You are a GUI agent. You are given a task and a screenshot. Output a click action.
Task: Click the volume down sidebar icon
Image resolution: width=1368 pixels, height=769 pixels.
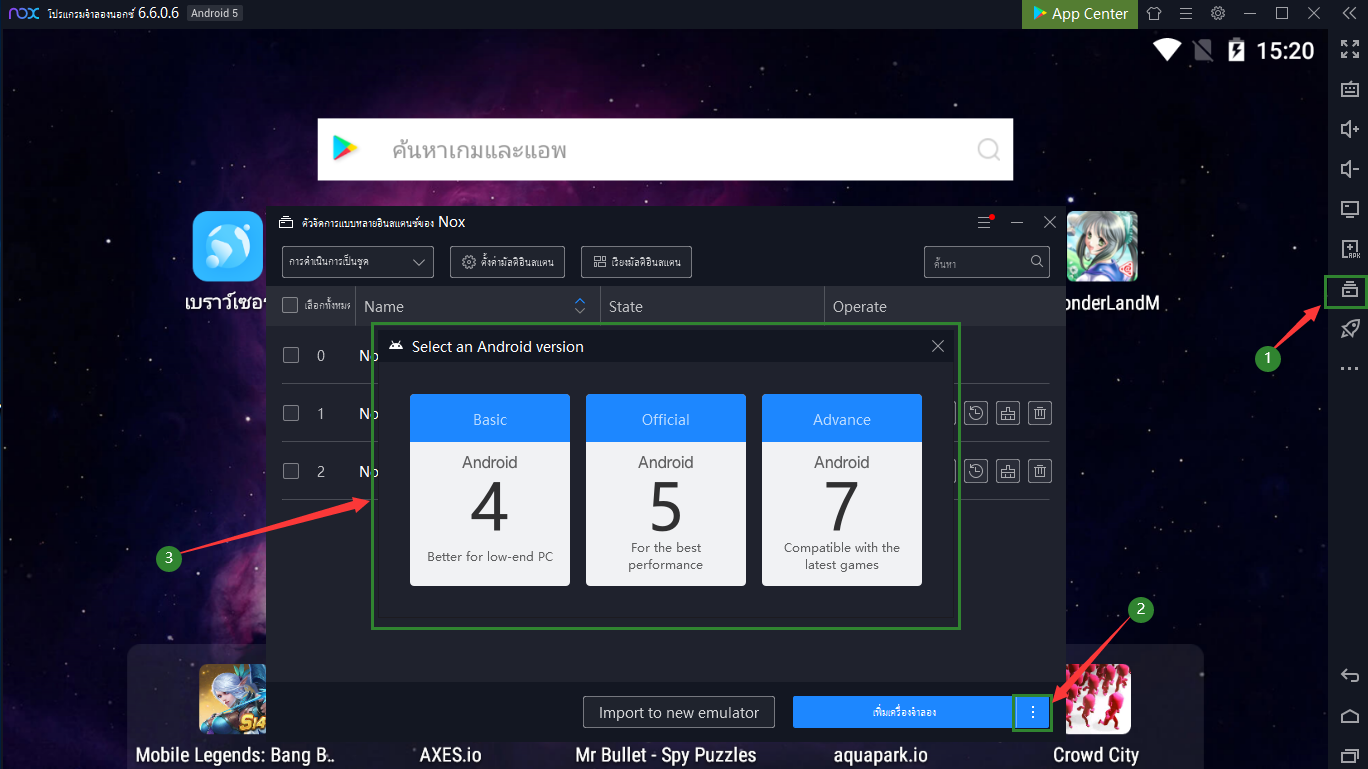point(1349,169)
